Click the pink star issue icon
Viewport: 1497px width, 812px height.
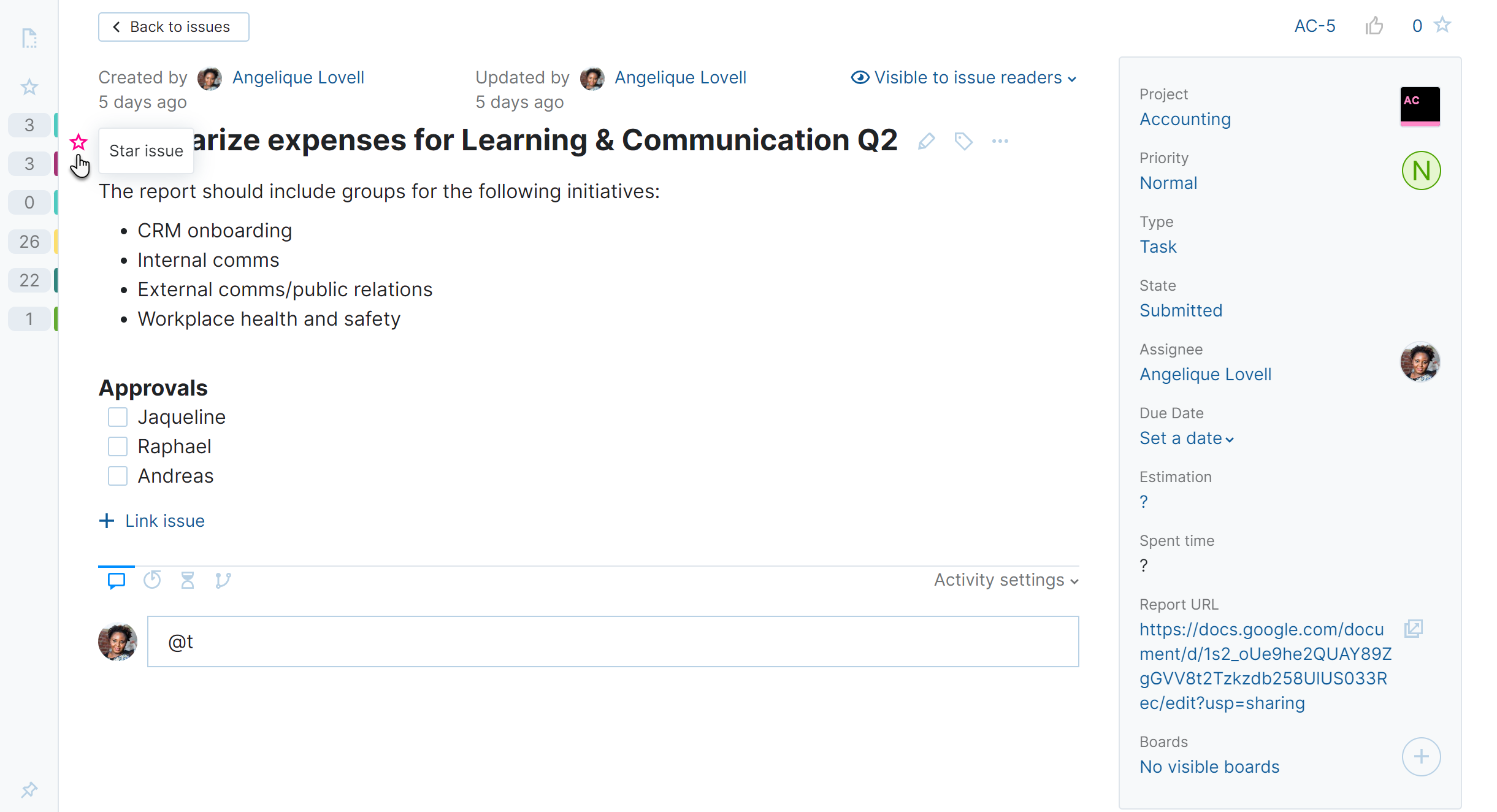point(78,142)
